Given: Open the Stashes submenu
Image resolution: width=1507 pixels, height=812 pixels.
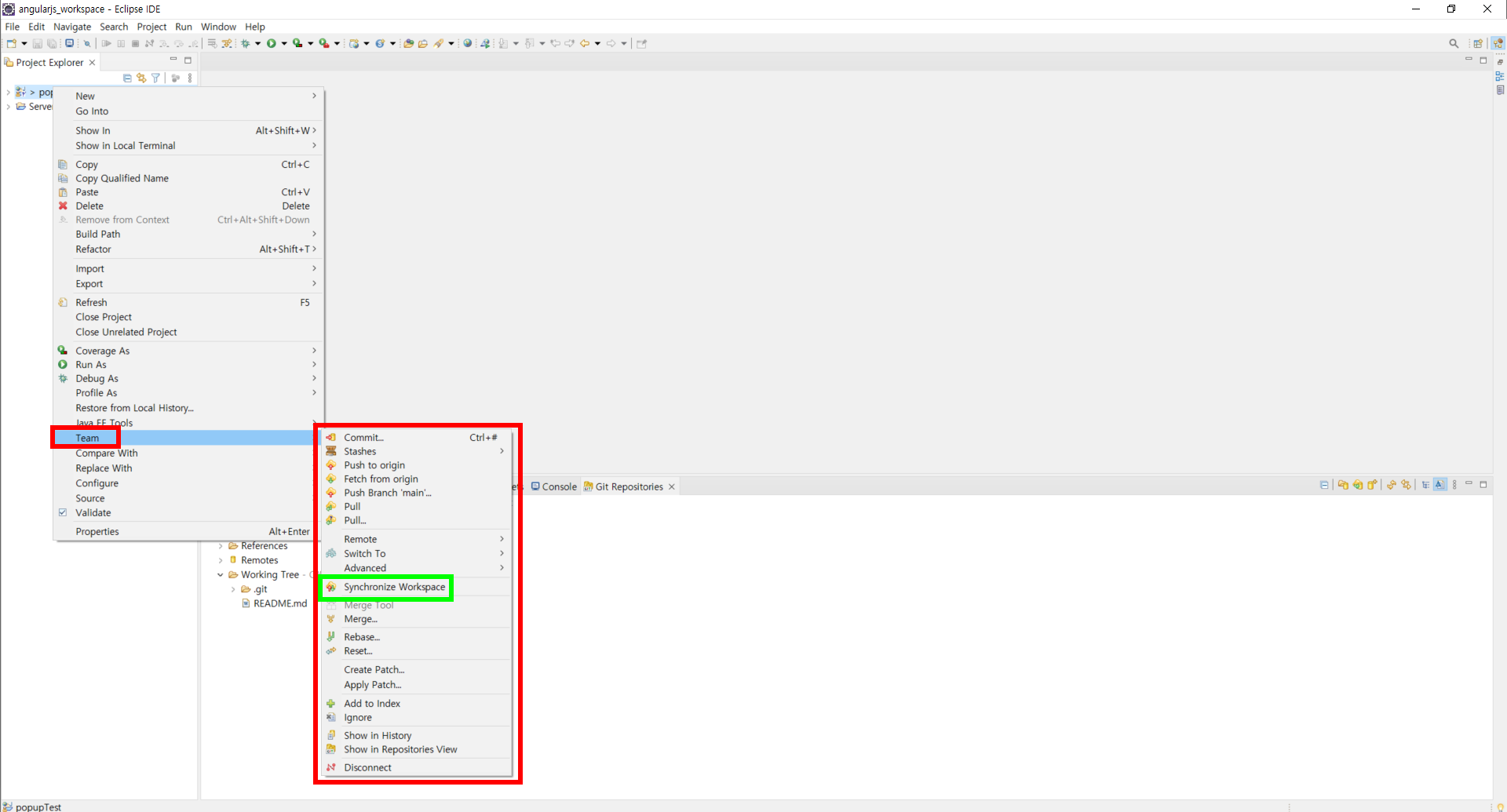Looking at the screenshot, I should (x=417, y=451).
